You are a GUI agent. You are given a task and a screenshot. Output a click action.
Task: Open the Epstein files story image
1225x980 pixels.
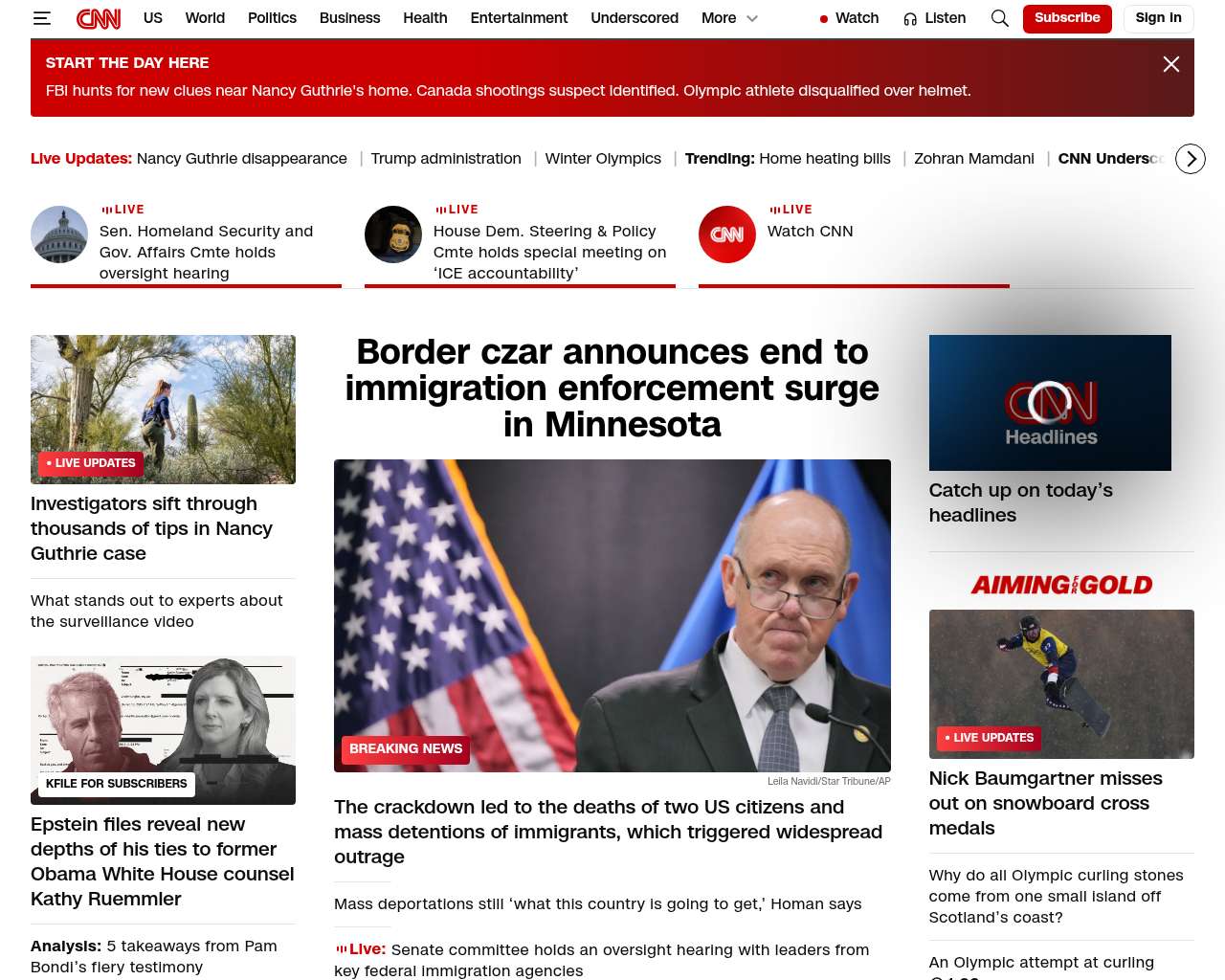click(163, 730)
